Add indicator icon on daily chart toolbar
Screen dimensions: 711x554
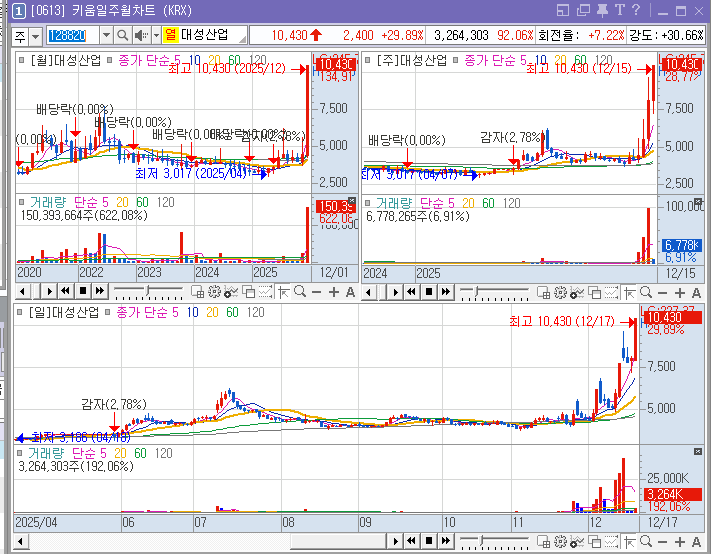(x=577, y=541)
